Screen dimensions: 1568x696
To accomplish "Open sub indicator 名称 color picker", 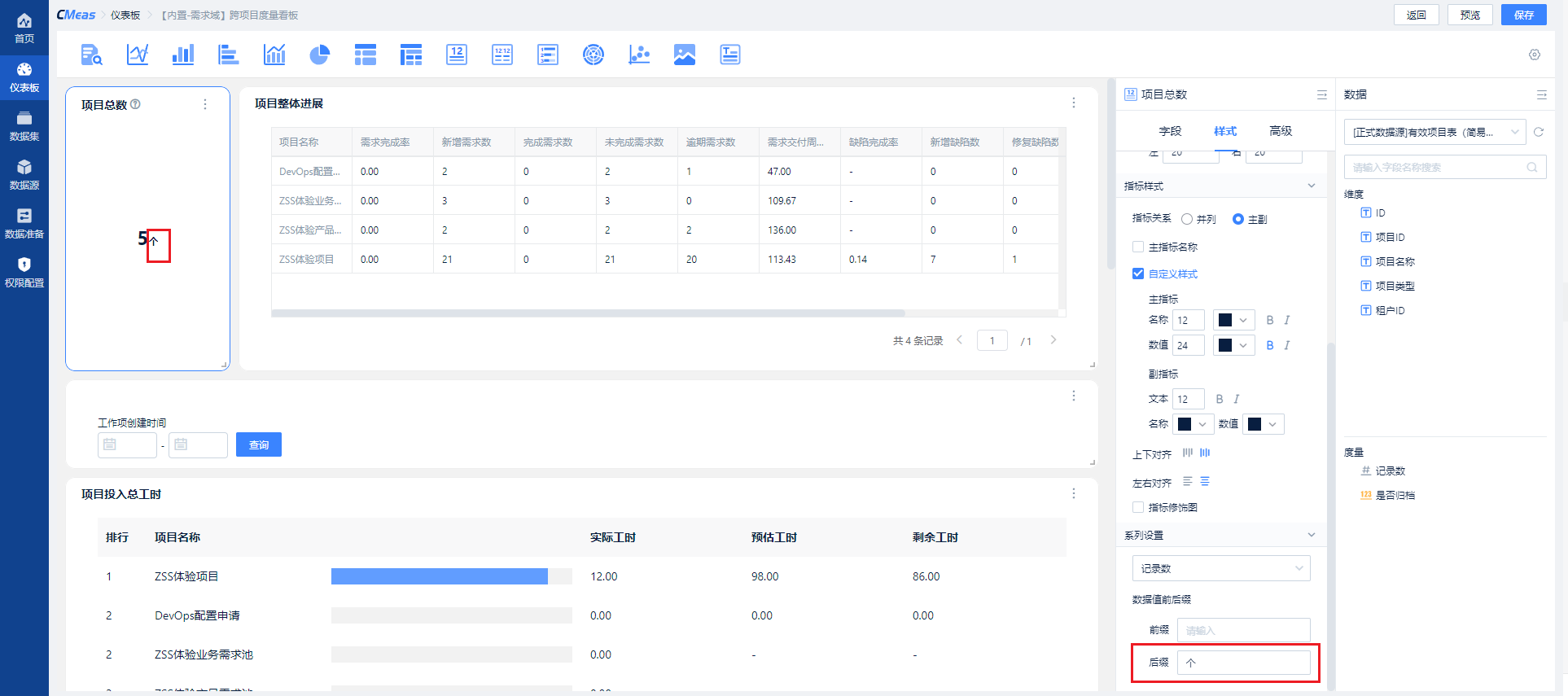I will point(1194,424).
